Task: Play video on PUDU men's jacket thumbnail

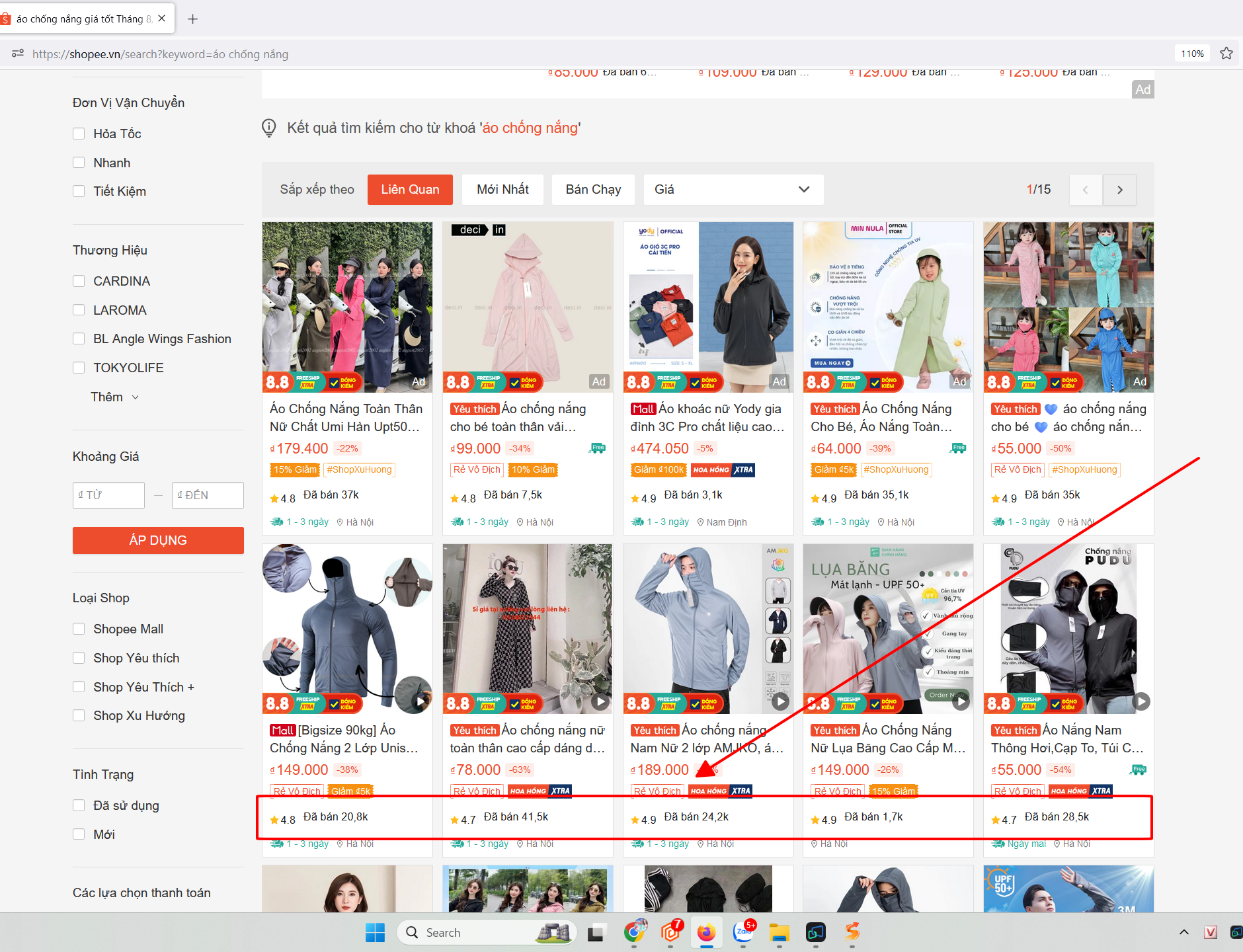Action: click(1141, 701)
